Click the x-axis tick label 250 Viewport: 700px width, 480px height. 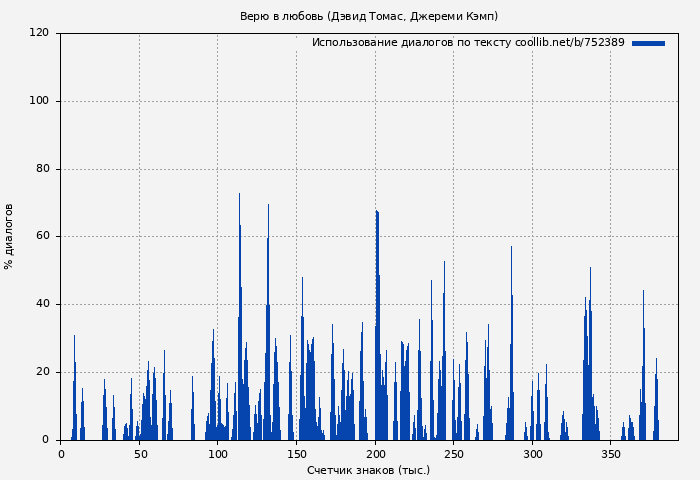pos(453,454)
